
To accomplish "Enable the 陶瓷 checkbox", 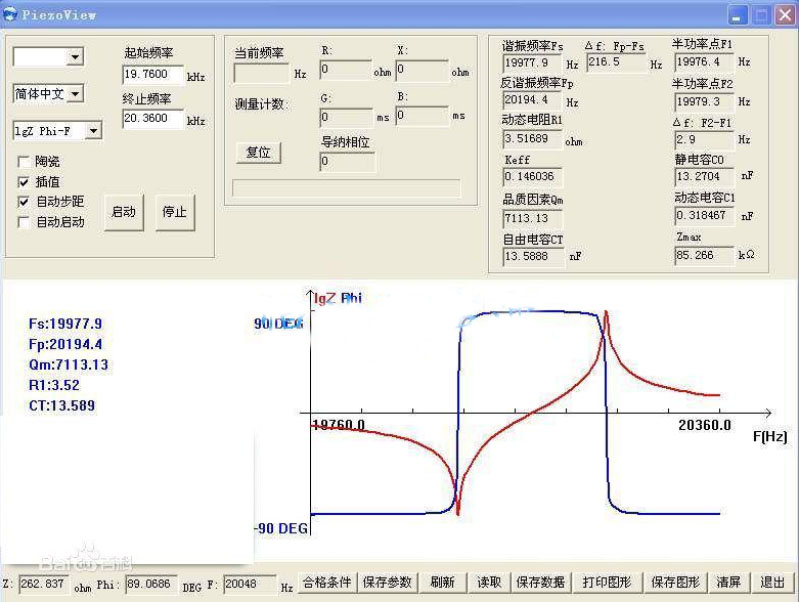I will 24,161.
